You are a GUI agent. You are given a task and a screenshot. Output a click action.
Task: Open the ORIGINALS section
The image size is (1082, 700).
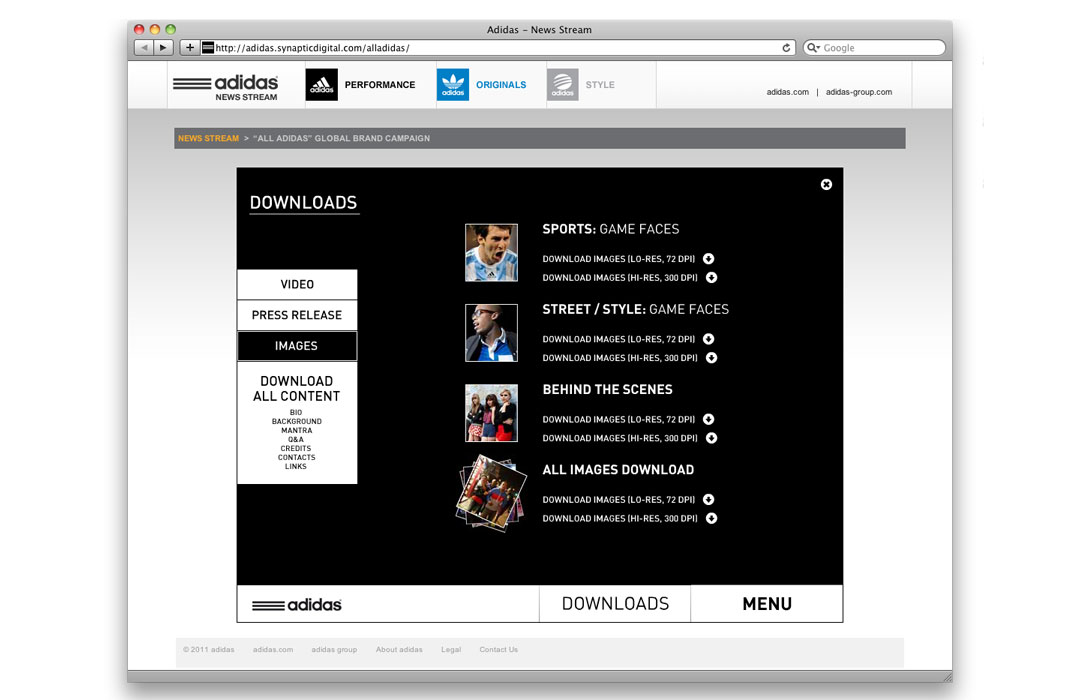(501, 85)
